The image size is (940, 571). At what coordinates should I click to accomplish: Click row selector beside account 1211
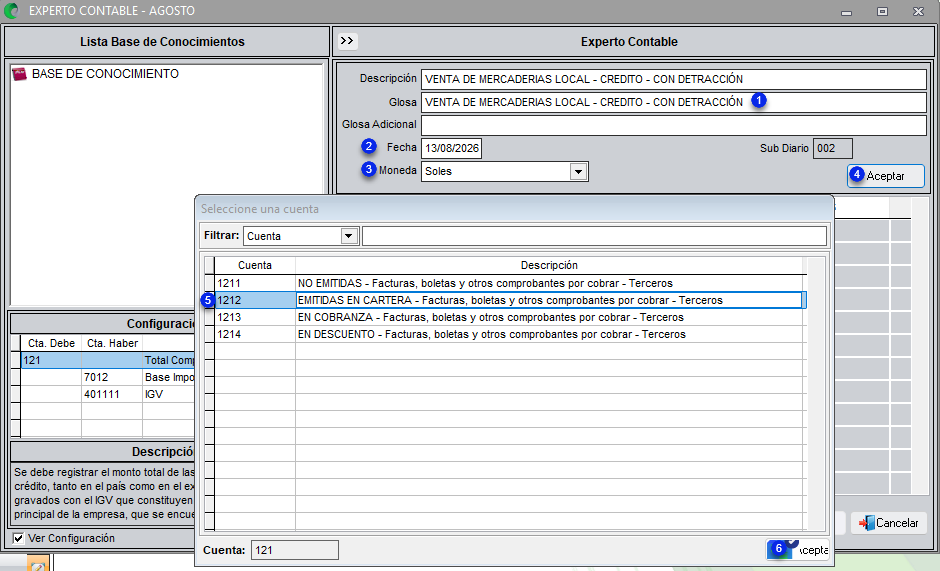pos(209,283)
